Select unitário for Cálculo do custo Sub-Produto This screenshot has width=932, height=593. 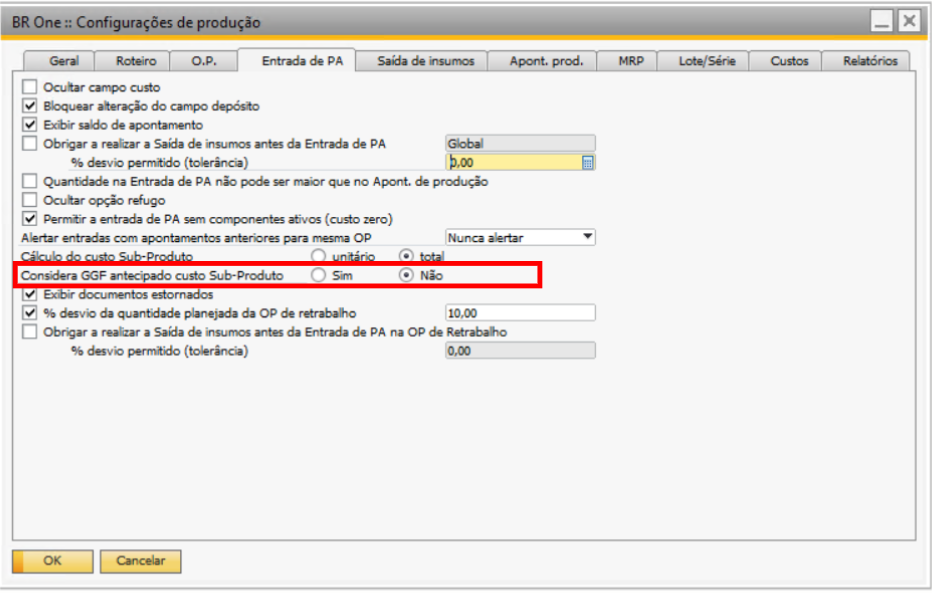click(x=319, y=257)
